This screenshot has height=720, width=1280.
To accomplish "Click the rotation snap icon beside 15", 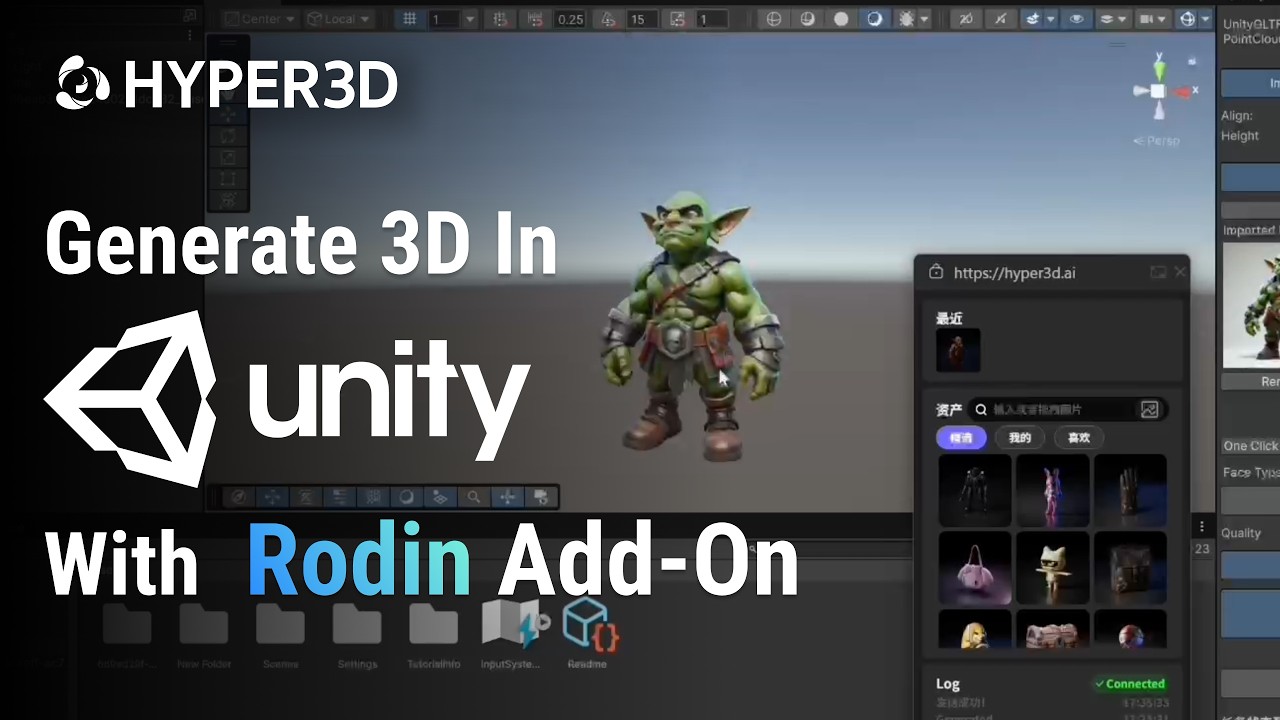I will tap(607, 18).
